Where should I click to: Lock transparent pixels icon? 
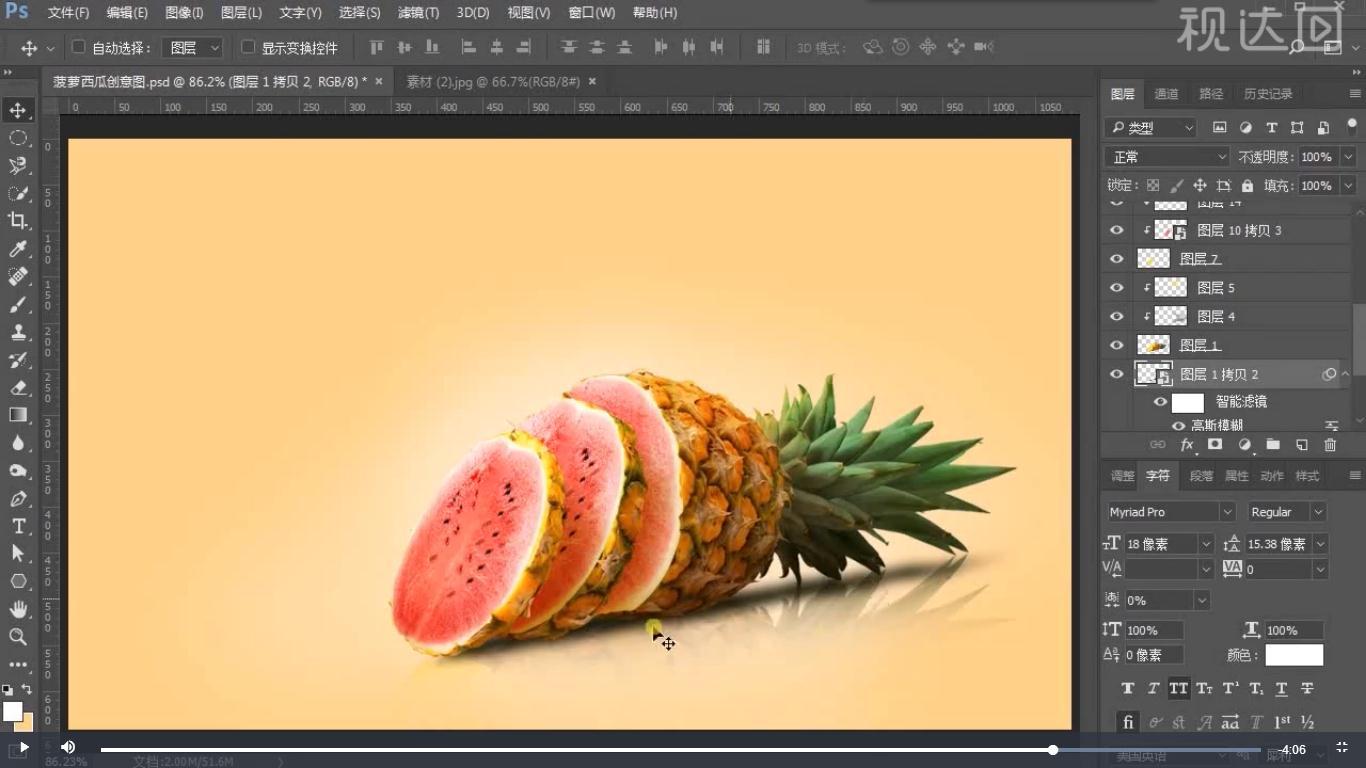[1153, 186]
